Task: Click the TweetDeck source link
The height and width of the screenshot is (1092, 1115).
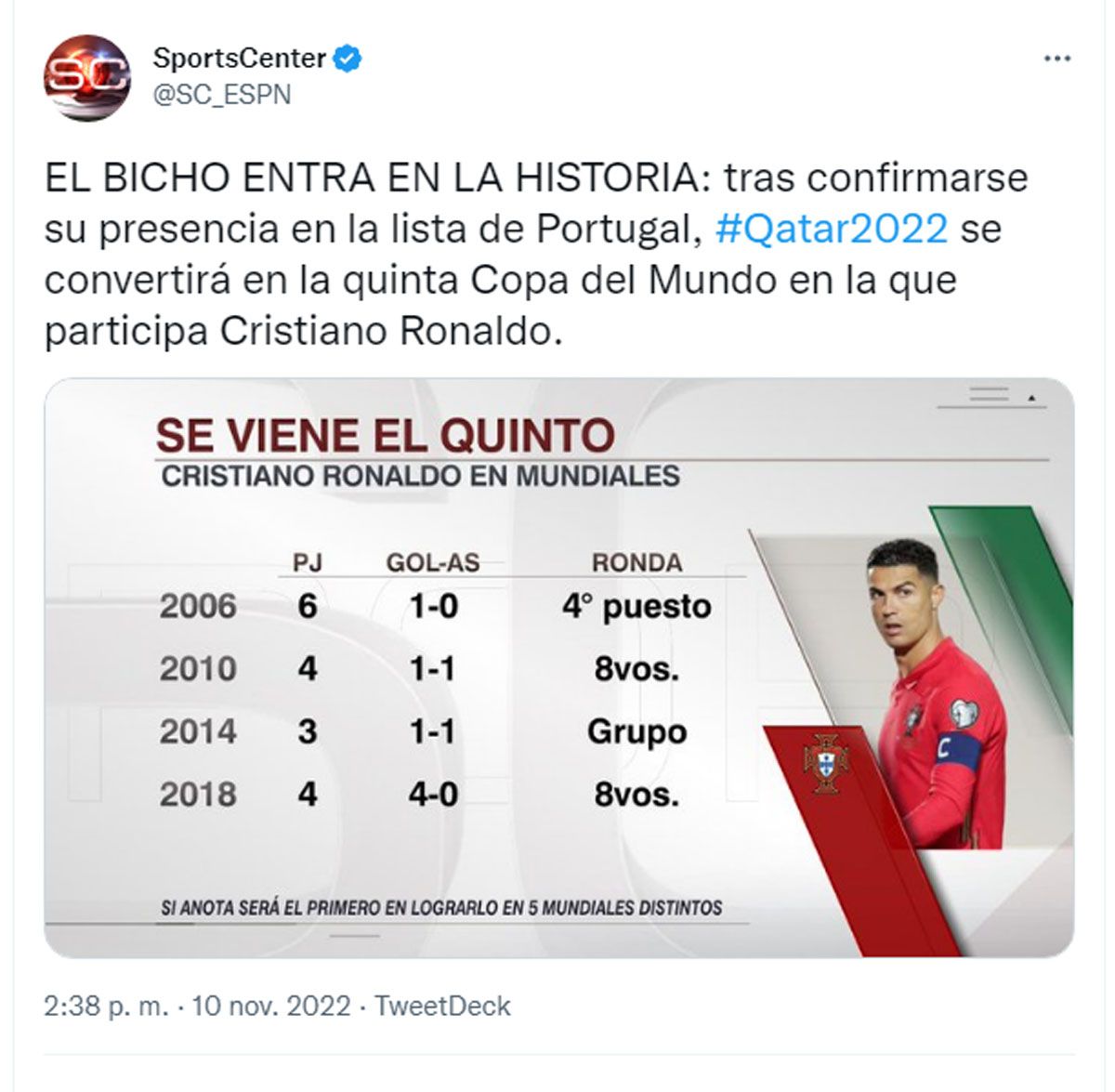Action: point(445,1005)
